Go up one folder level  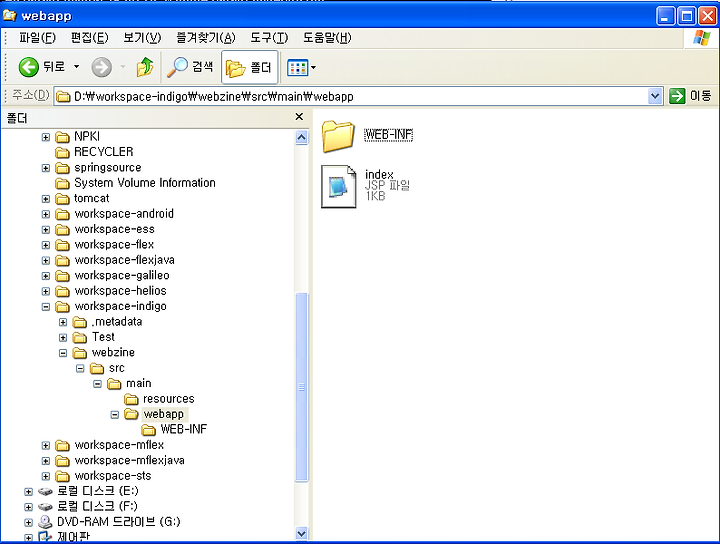pos(145,67)
